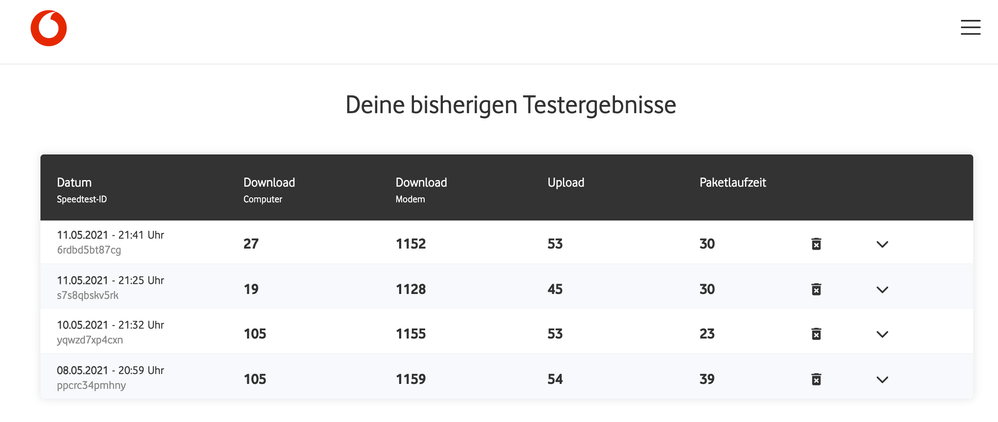Viewport: 998px width, 422px height.
Task: Click the Download Computer column header
Action: (269, 183)
